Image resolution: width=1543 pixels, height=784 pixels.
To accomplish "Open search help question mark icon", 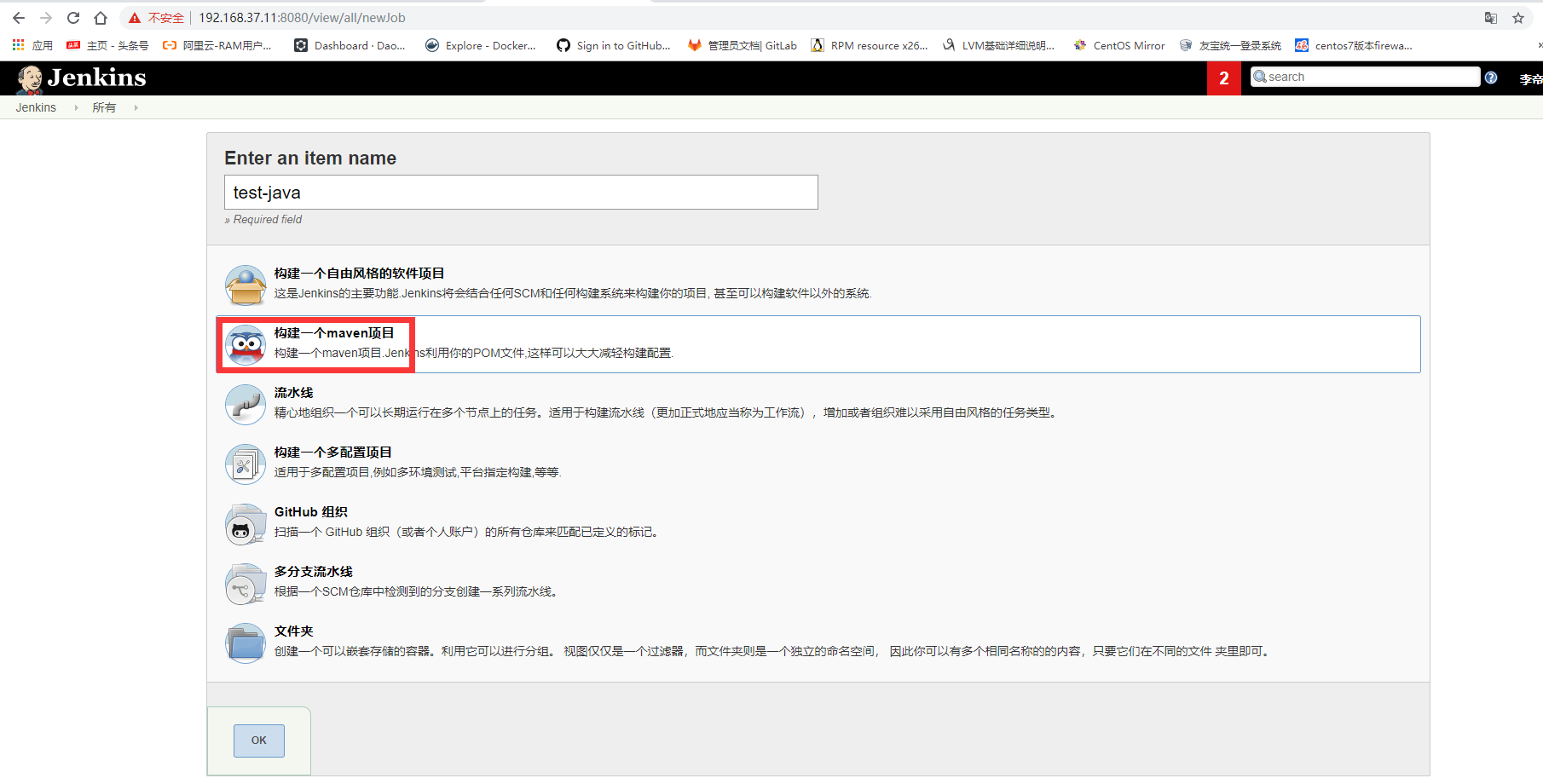I will pyautogui.click(x=1491, y=78).
